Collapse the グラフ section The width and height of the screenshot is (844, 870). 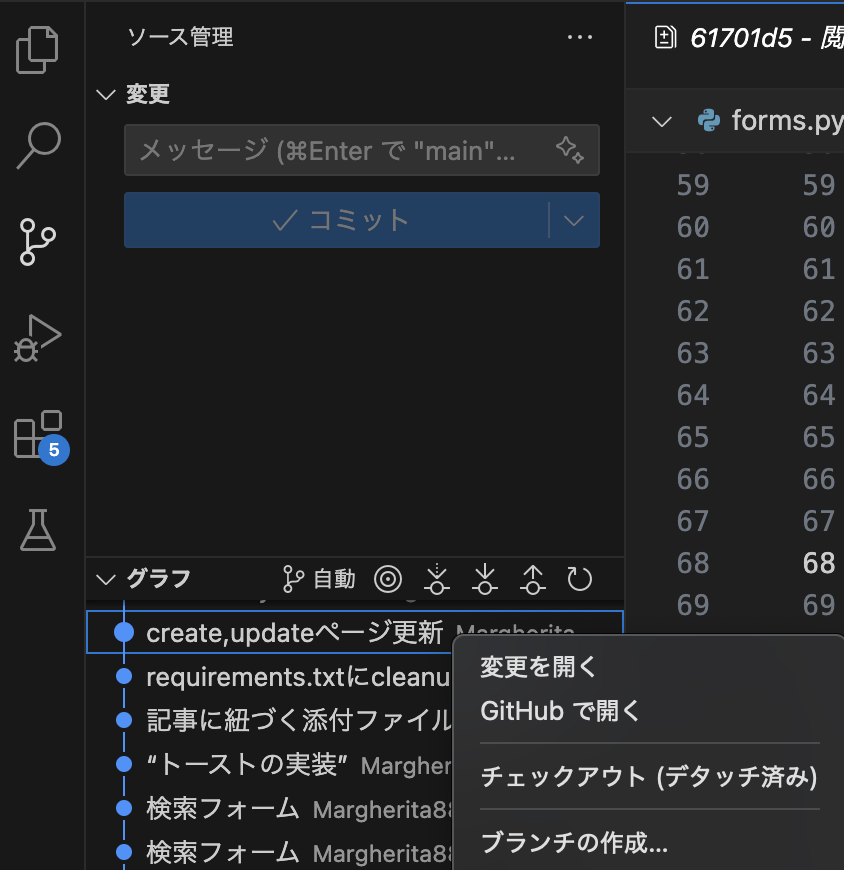click(106, 579)
